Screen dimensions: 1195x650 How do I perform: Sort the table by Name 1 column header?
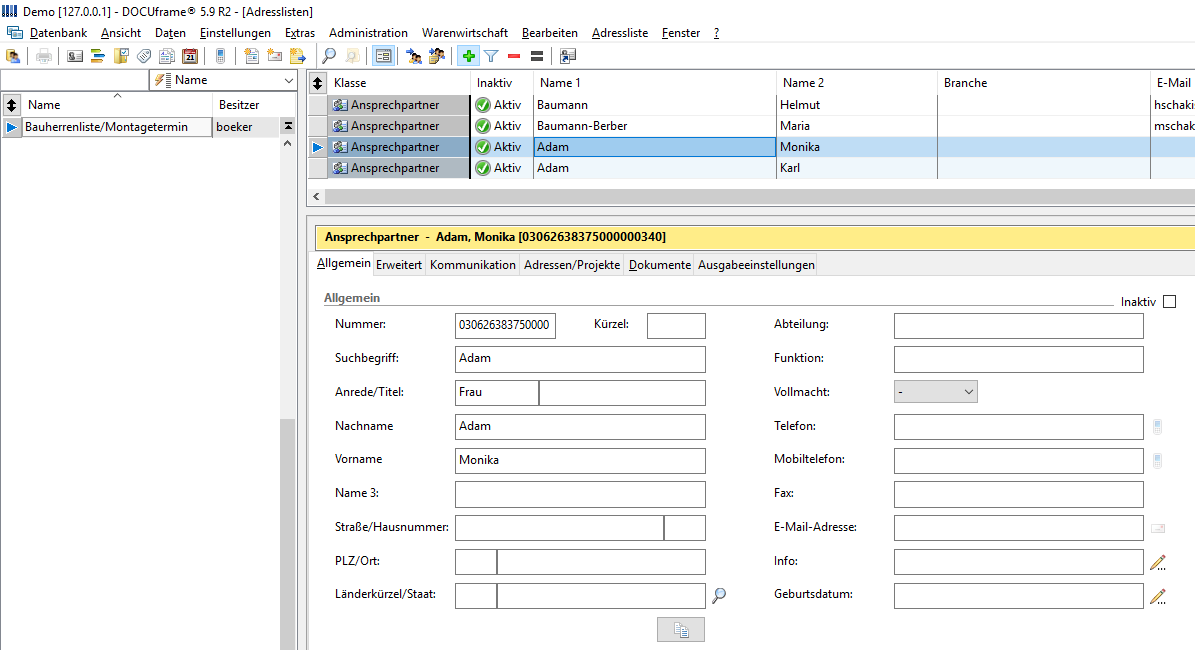(x=655, y=83)
